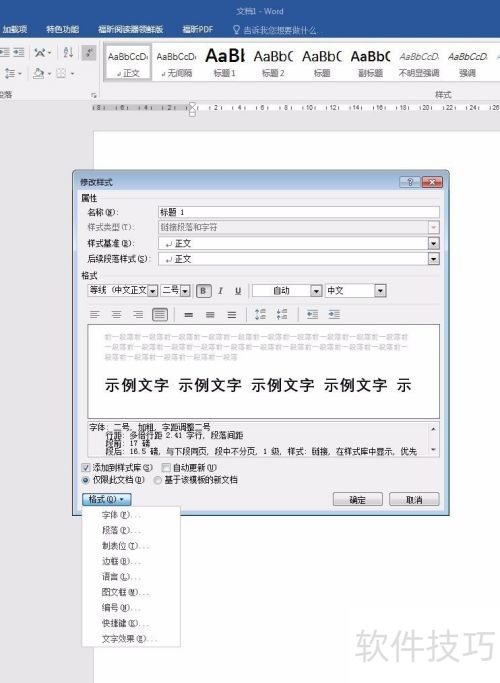Toggle the Bold button in the style dialog
The height and width of the screenshot is (683, 500).
click(x=203, y=291)
